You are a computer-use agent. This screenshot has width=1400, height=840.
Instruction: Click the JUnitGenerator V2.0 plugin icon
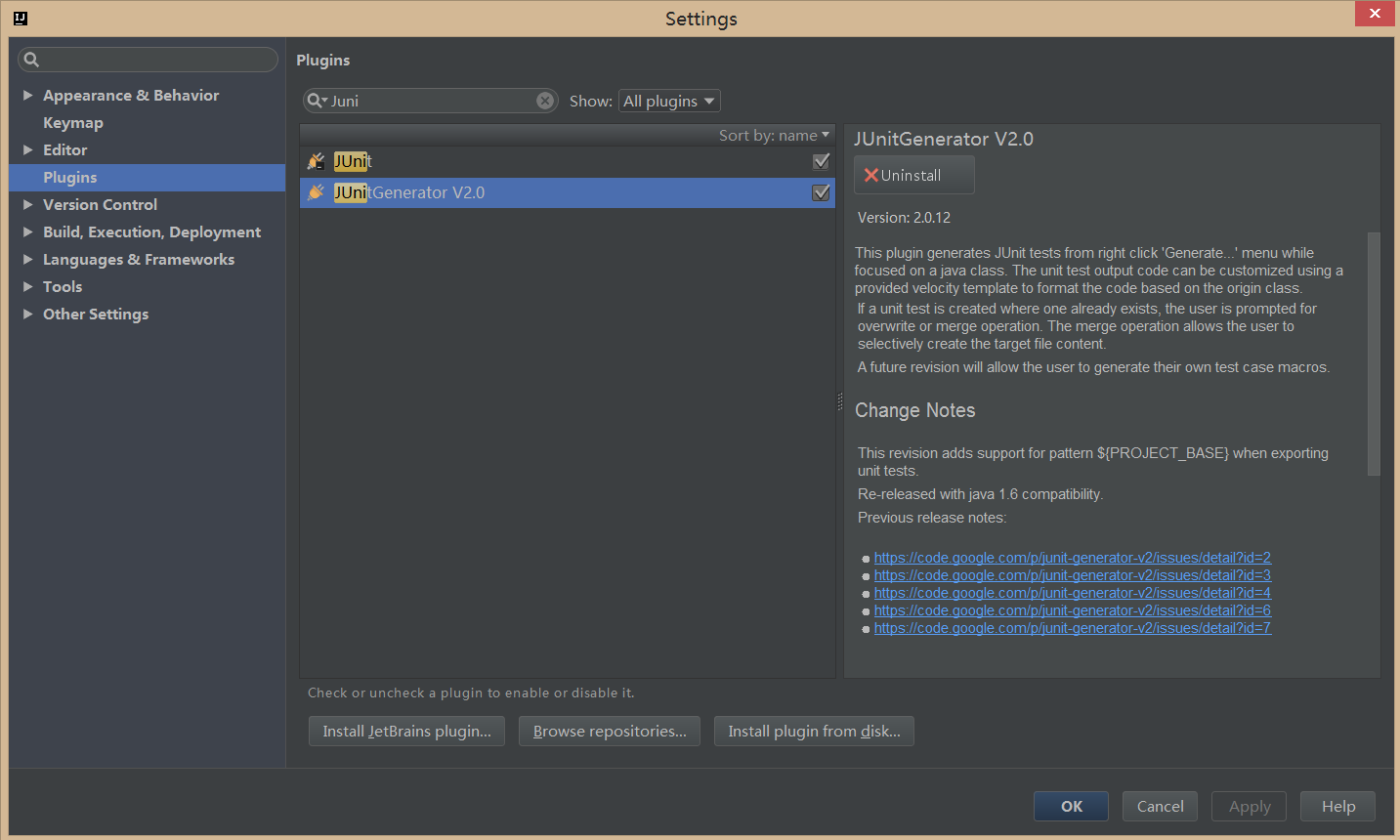(x=317, y=192)
